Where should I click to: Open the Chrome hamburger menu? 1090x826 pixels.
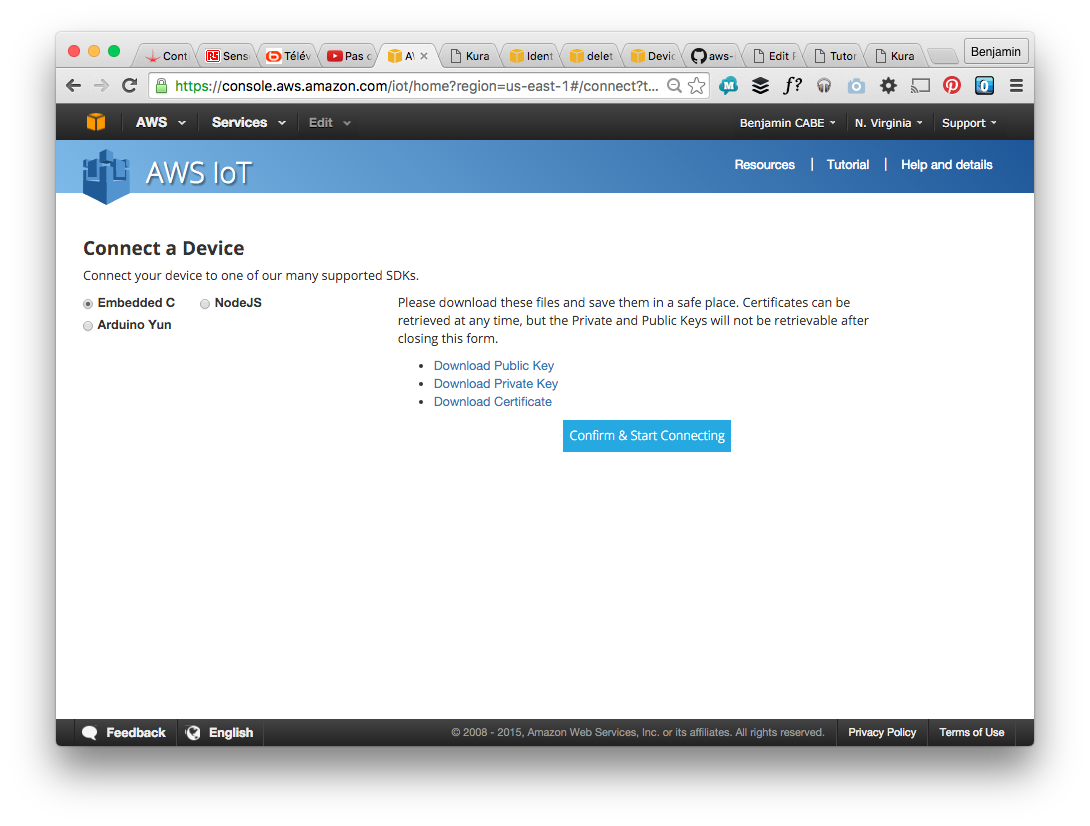(x=1016, y=86)
